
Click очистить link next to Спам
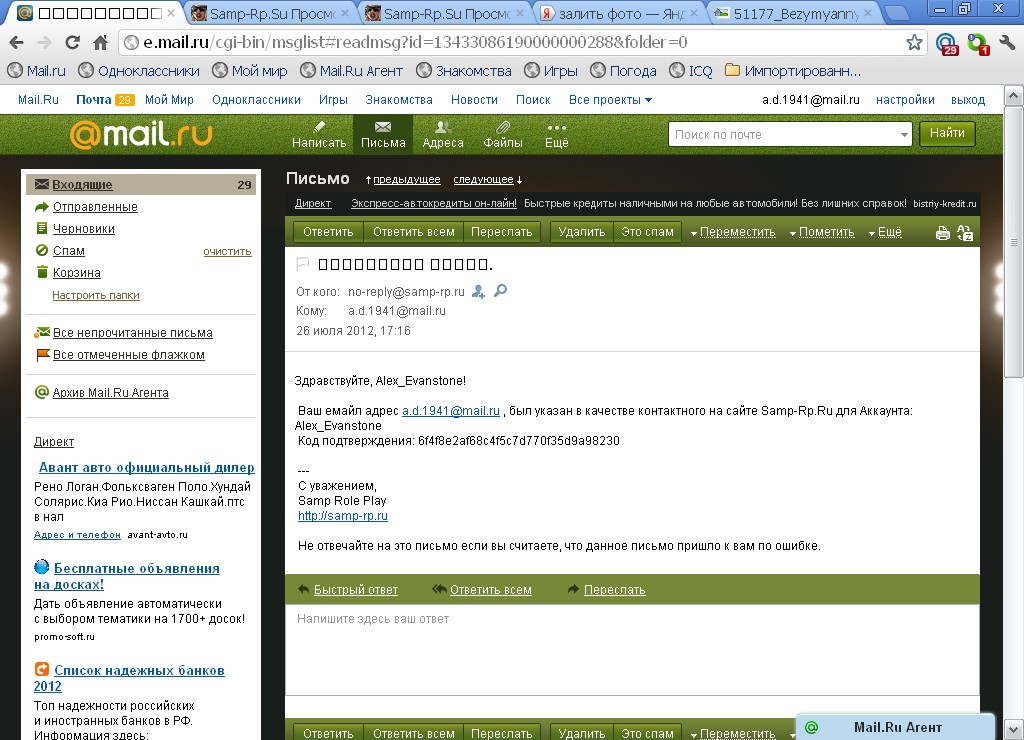(227, 251)
